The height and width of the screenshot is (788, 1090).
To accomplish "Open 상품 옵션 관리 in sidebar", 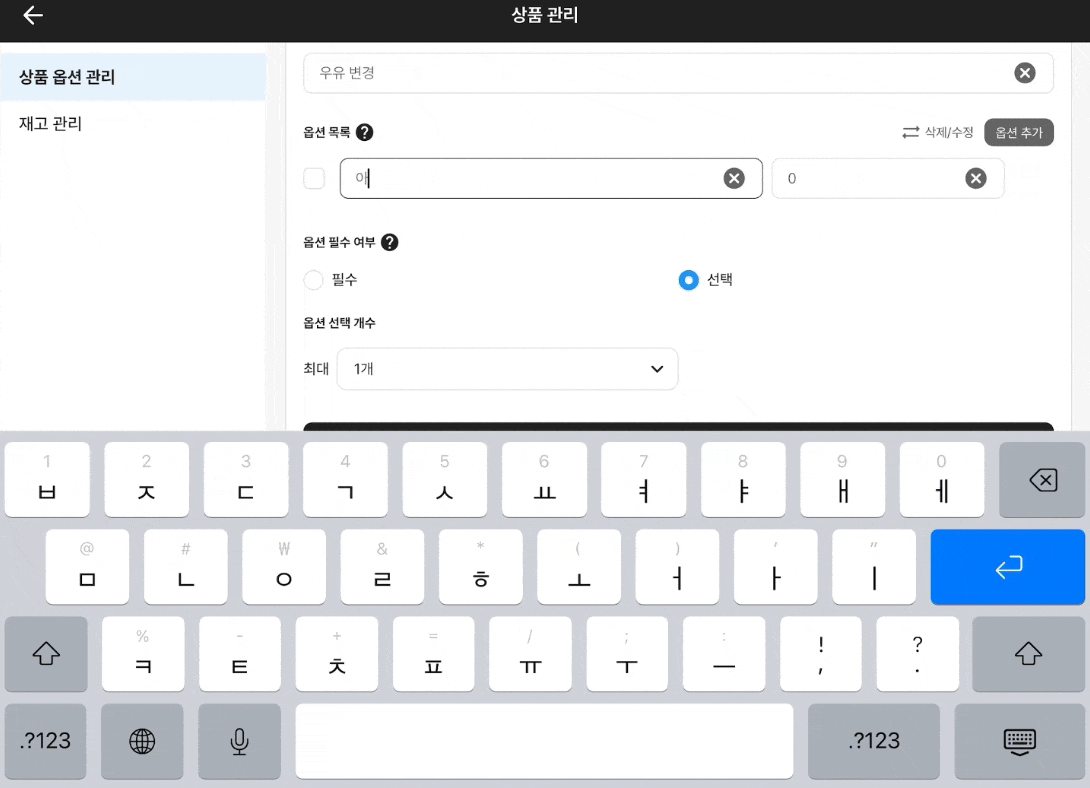I will tap(132, 77).
